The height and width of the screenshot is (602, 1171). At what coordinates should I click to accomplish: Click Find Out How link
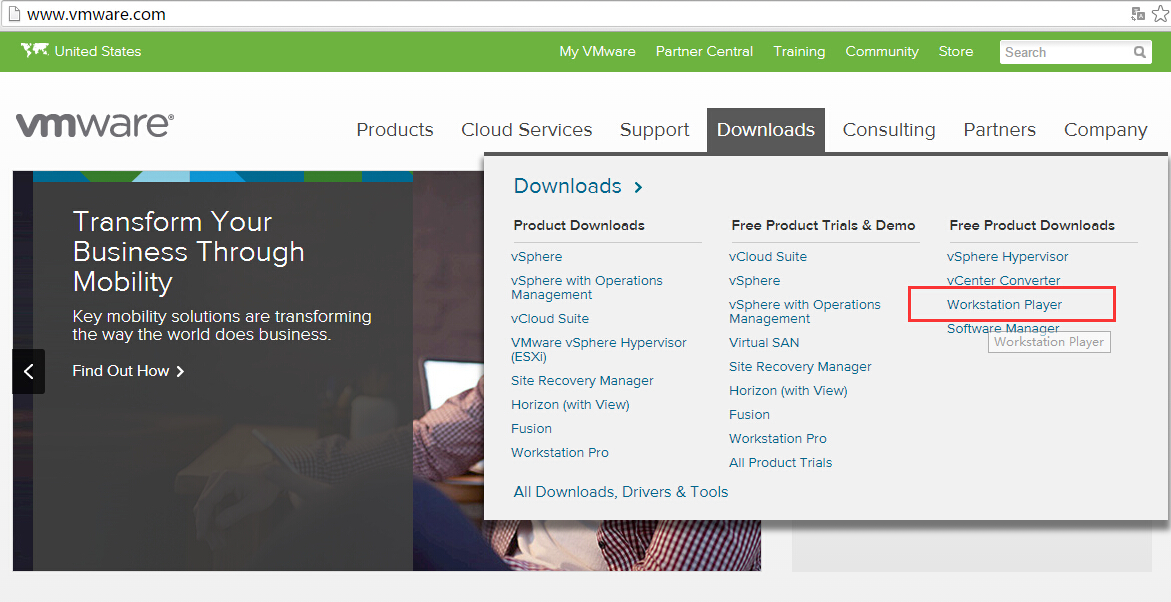click(x=128, y=370)
